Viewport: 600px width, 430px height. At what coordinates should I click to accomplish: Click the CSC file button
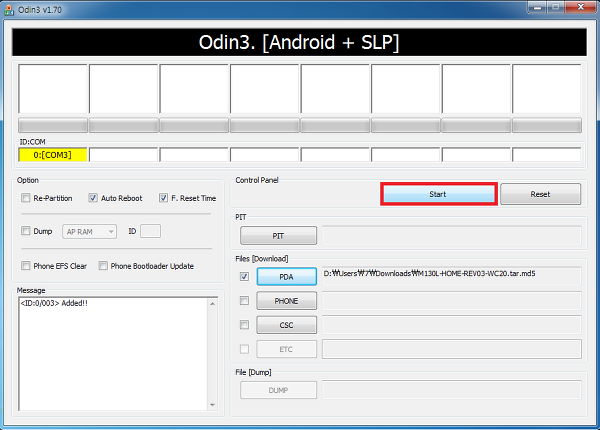[x=287, y=325]
